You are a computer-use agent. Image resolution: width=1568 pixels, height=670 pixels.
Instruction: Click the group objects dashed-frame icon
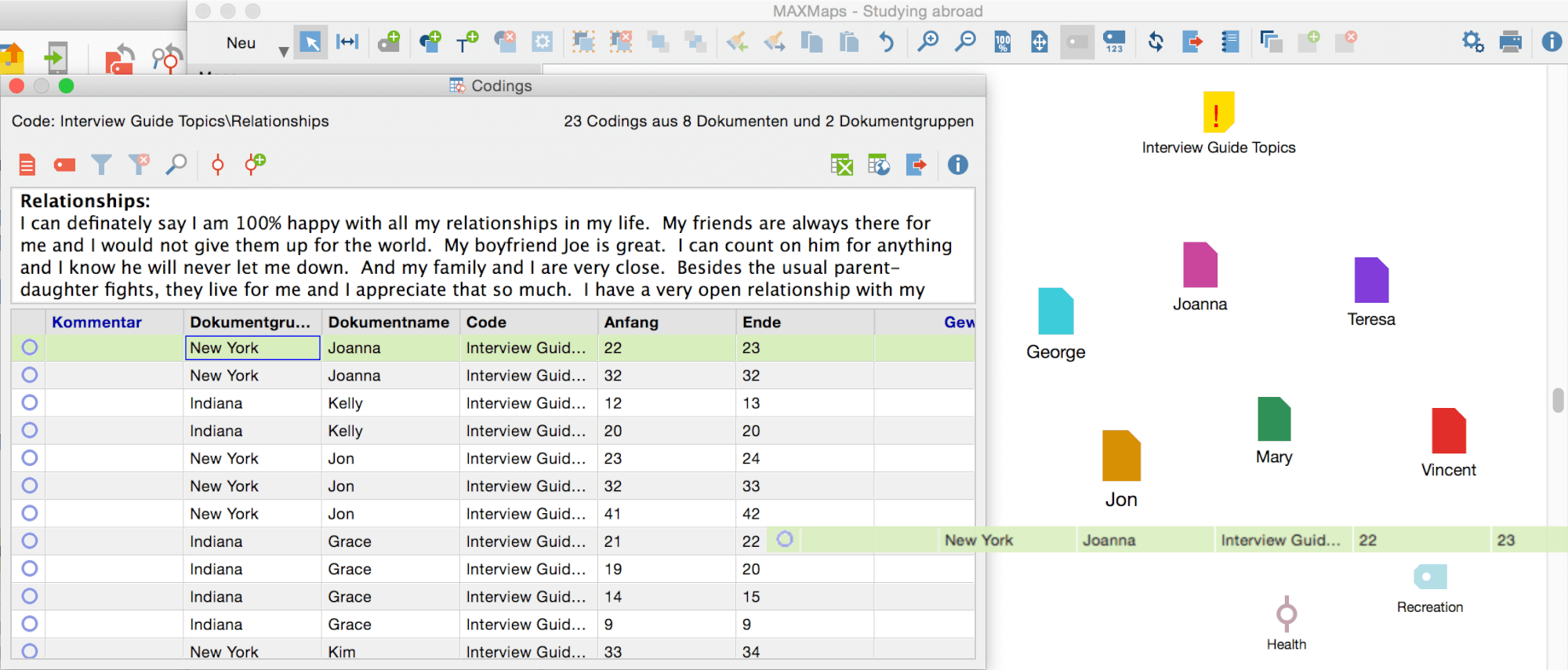[583, 42]
